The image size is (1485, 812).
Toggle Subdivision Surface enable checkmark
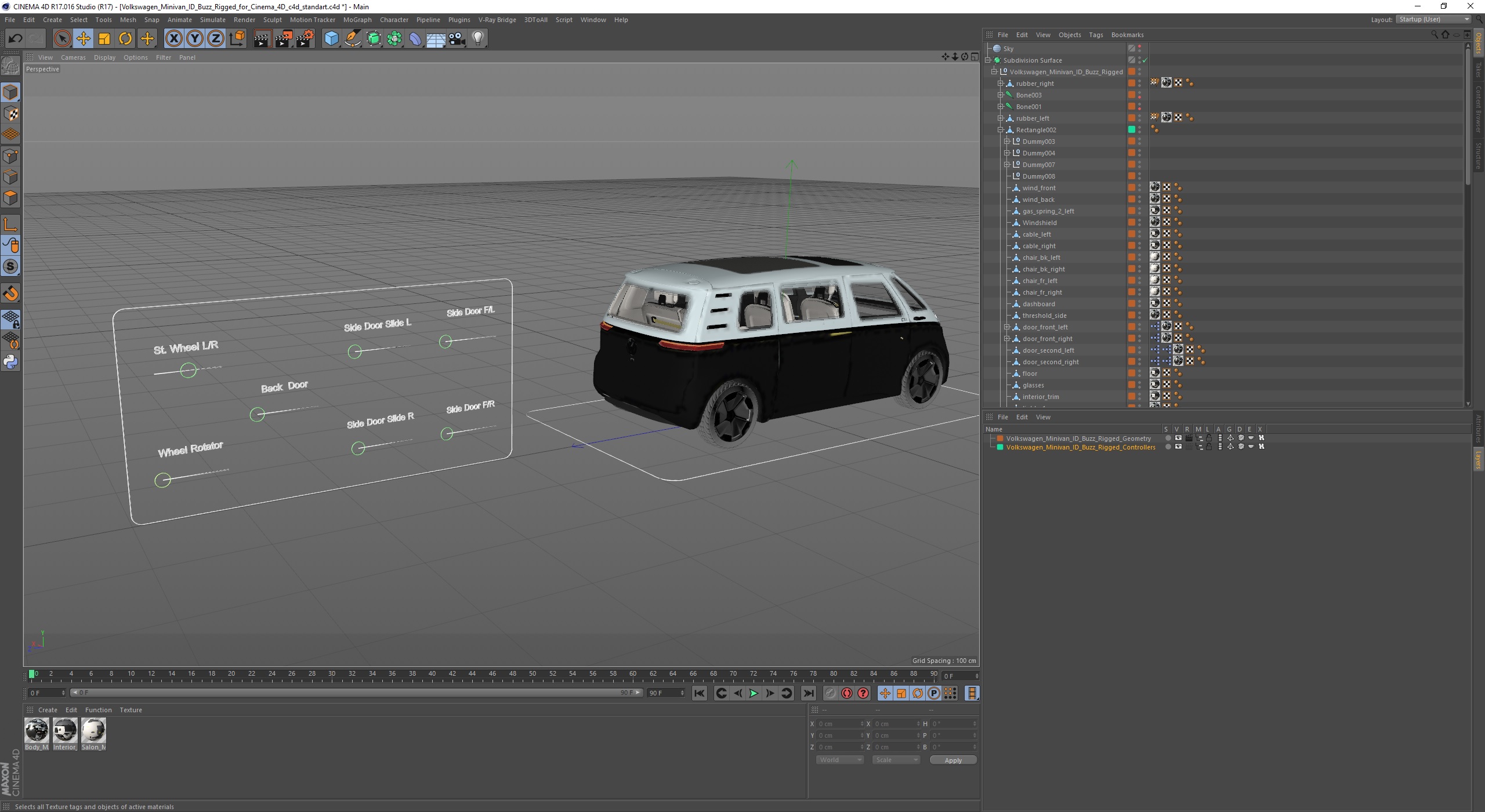[x=1145, y=60]
